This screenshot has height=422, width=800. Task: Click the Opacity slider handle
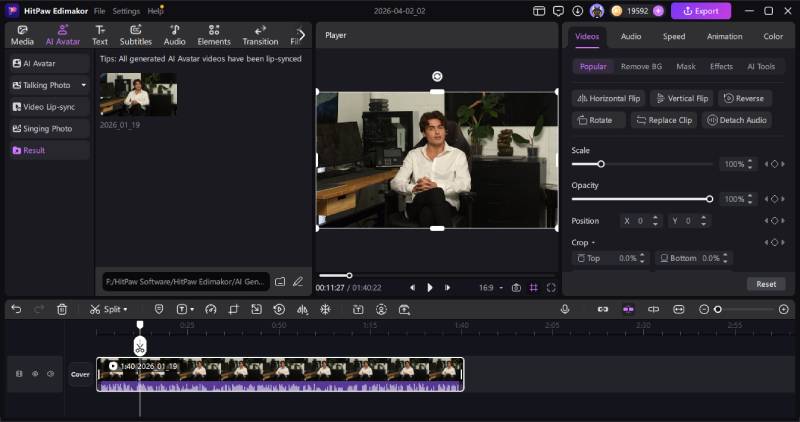point(709,199)
